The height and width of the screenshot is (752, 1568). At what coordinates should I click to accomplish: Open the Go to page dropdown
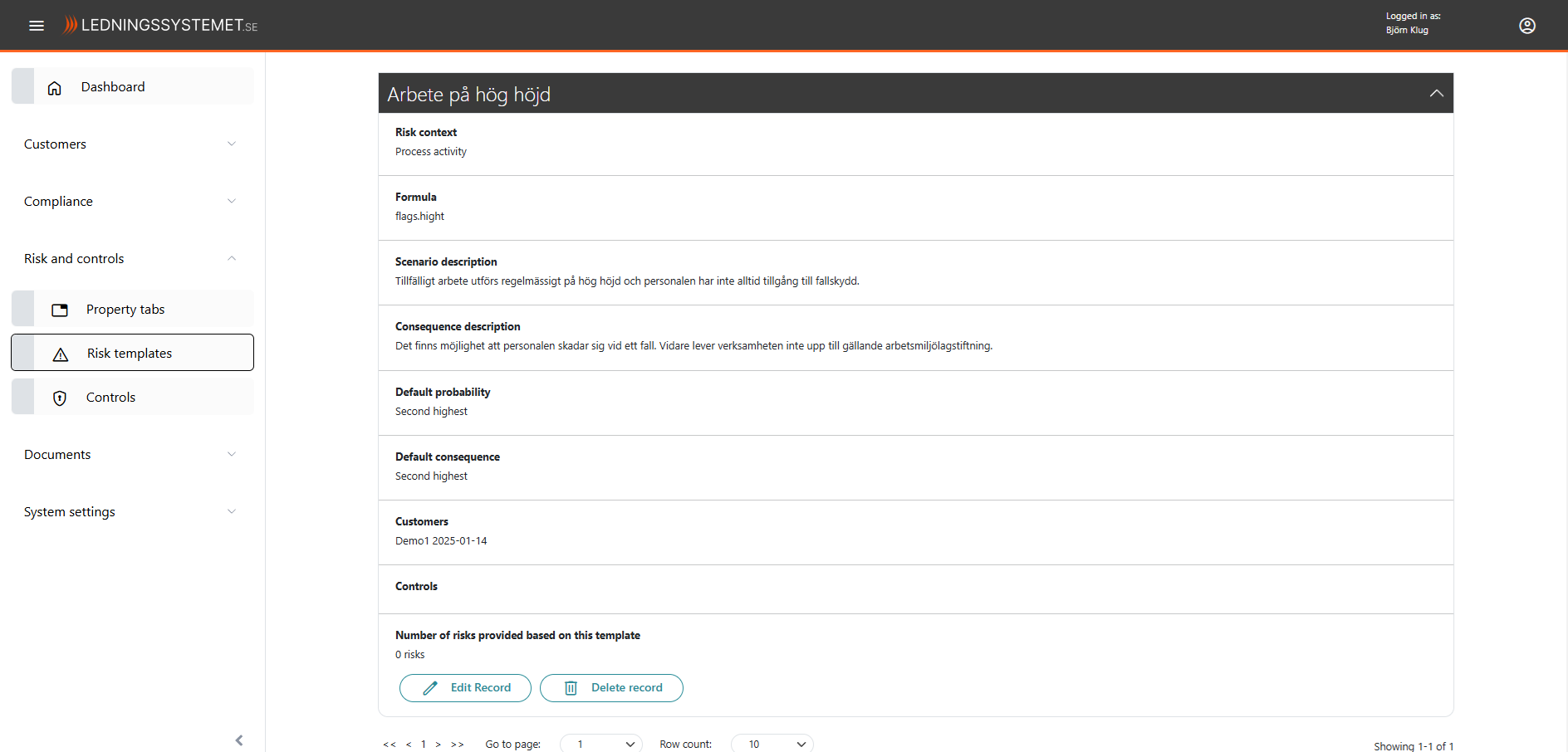[601, 744]
